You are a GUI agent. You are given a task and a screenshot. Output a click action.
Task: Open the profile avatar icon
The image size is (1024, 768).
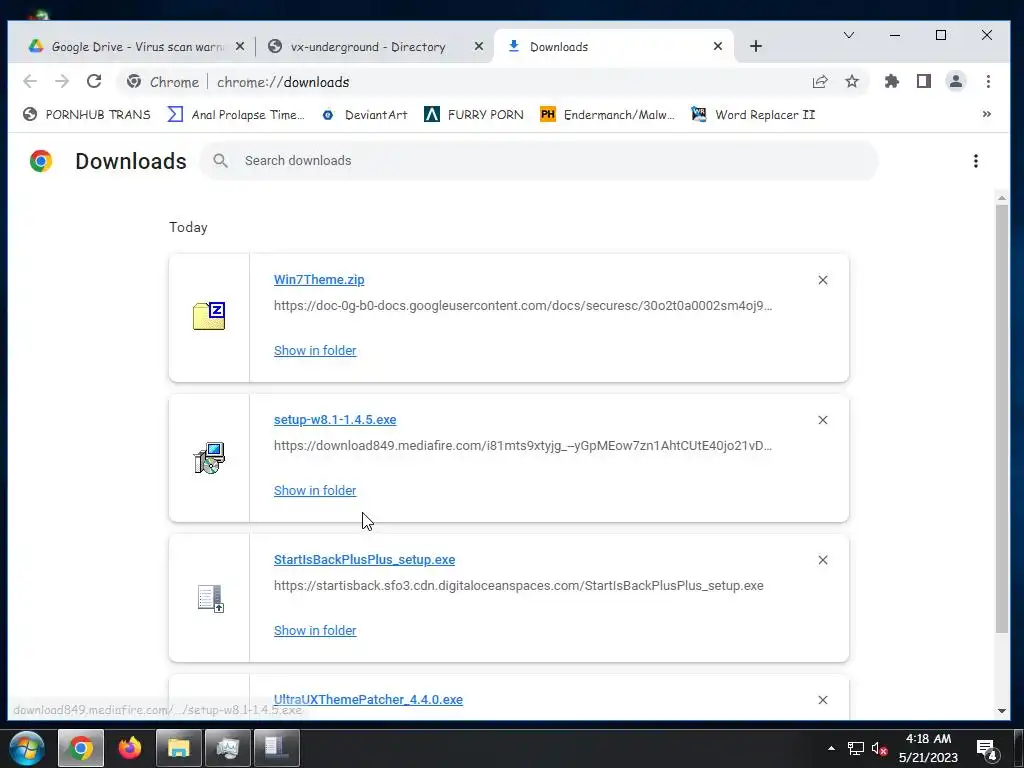click(x=955, y=82)
